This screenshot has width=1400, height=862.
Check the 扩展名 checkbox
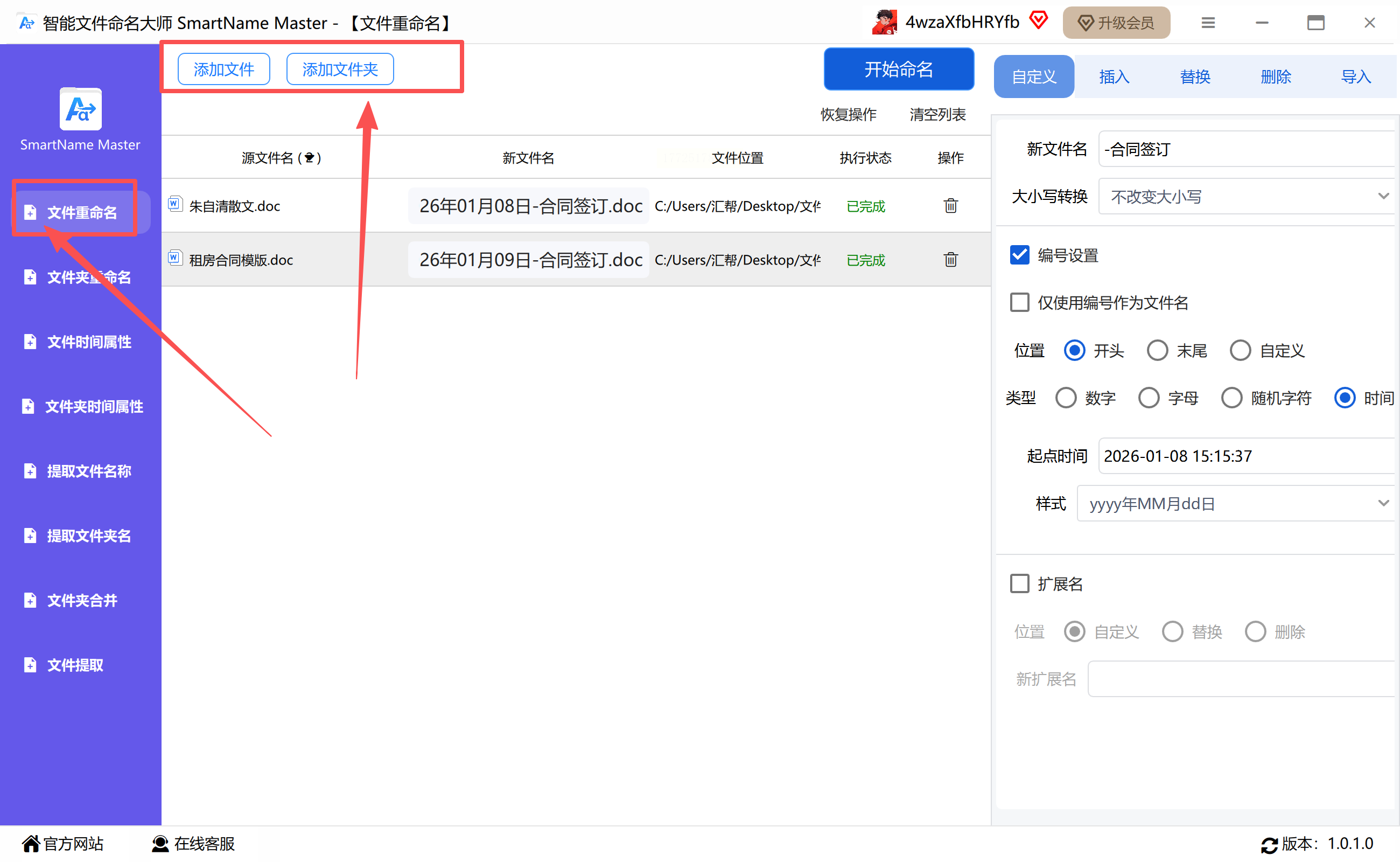1019,583
